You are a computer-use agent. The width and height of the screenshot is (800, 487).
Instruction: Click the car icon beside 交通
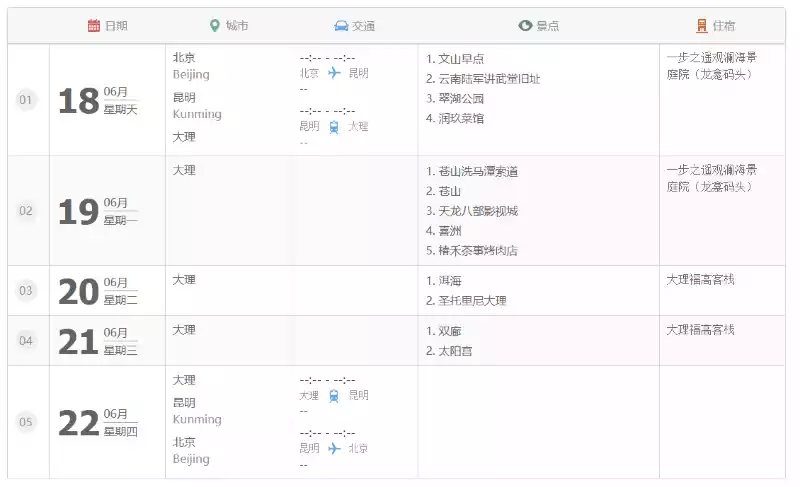point(341,26)
